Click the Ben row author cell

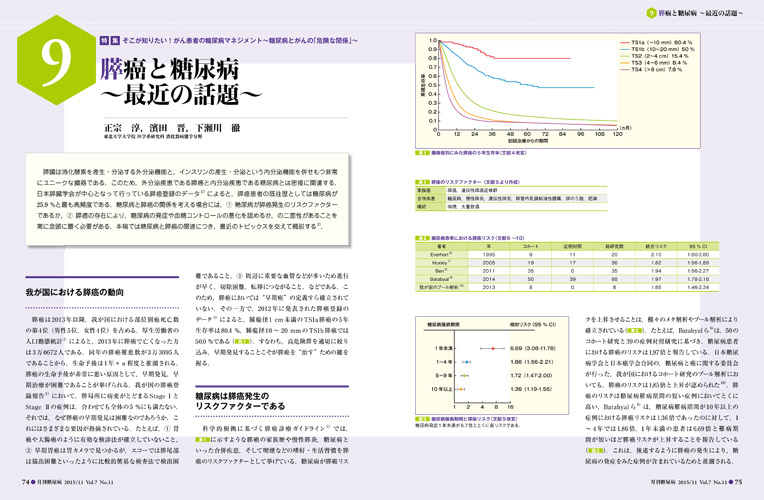coord(441,271)
